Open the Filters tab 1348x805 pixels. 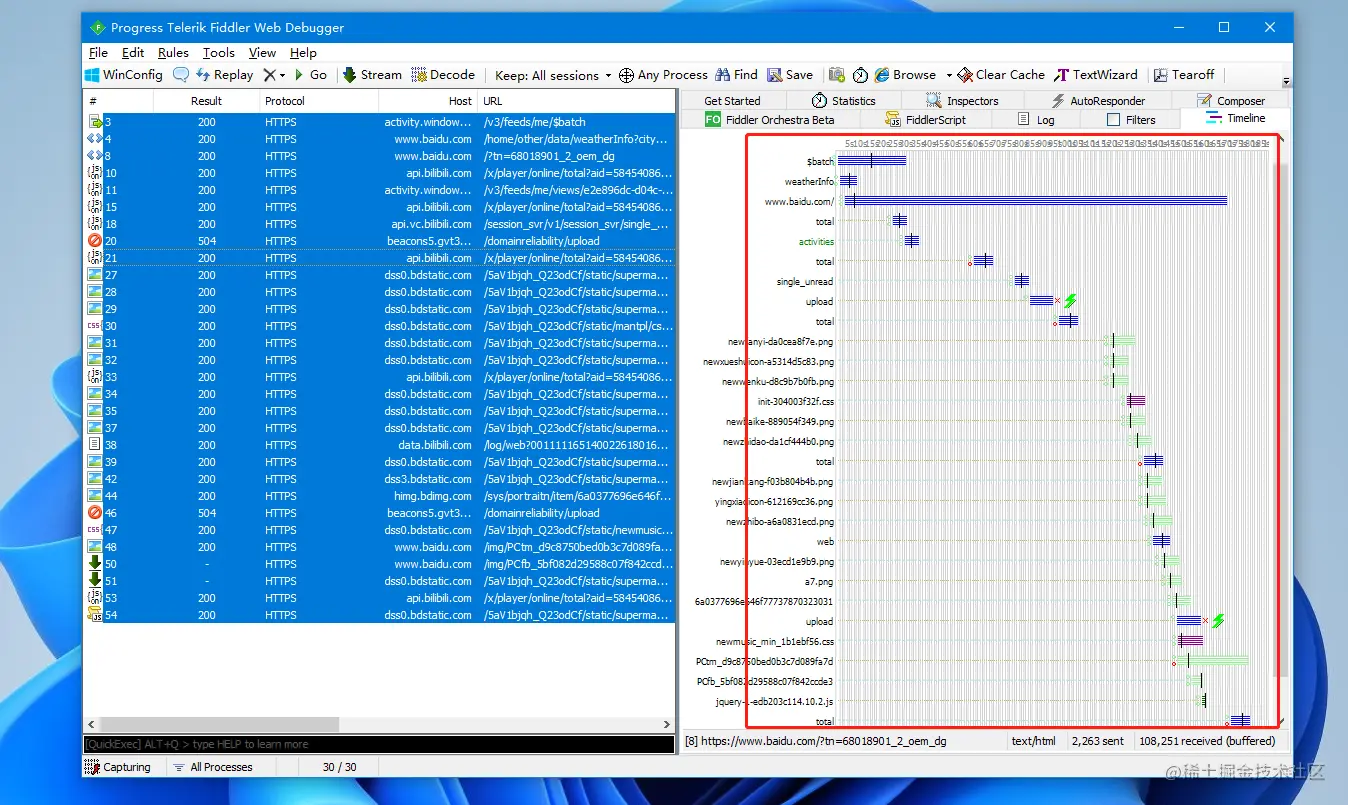click(x=1131, y=120)
